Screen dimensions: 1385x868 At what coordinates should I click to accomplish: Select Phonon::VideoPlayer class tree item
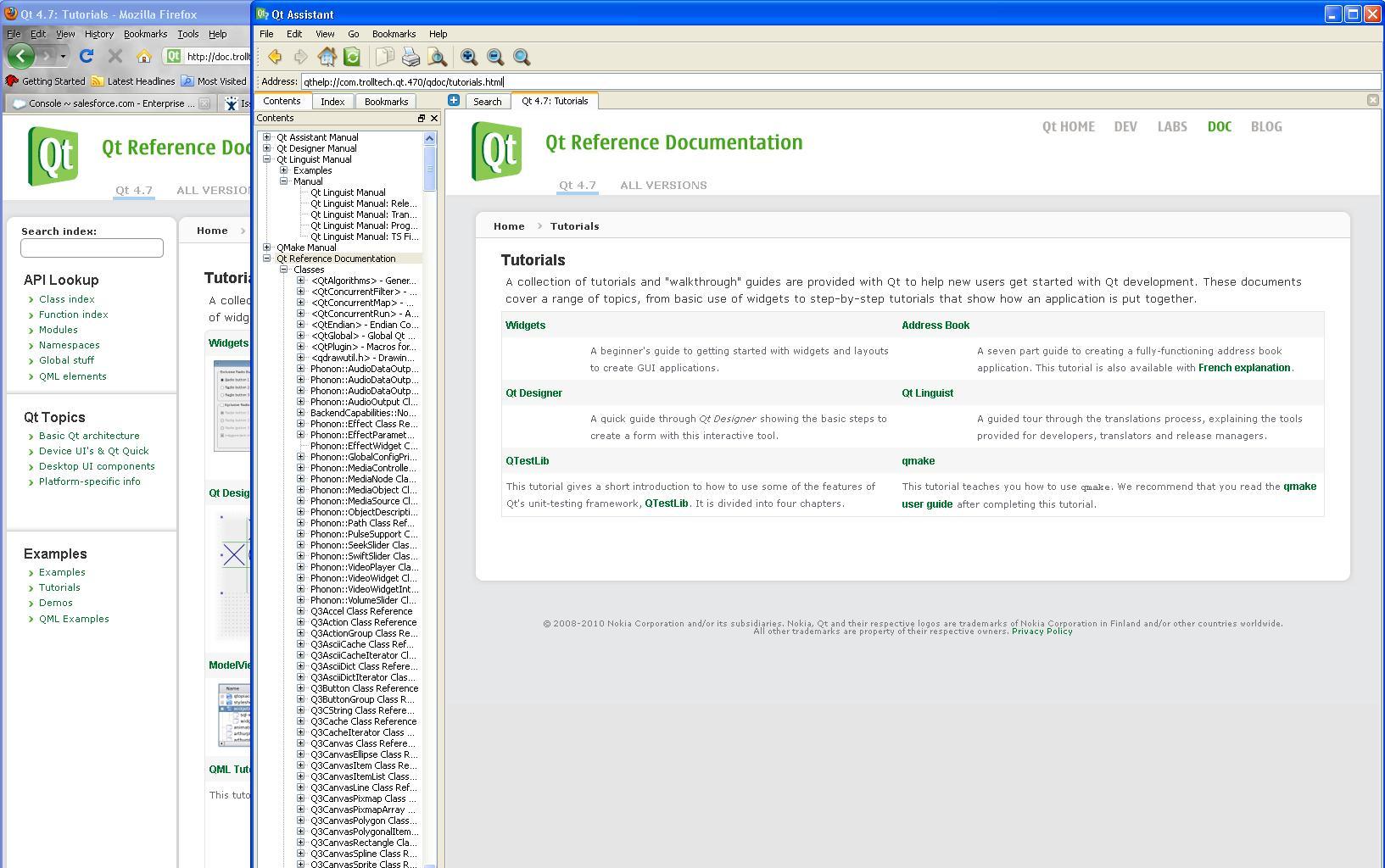[x=364, y=567]
